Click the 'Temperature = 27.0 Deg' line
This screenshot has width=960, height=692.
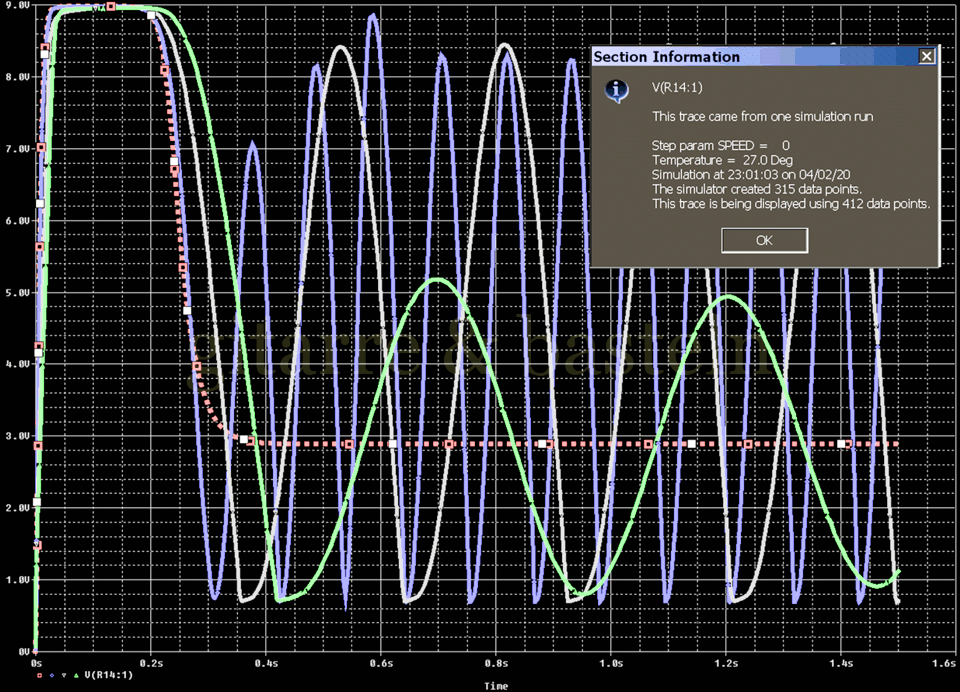[722, 160]
